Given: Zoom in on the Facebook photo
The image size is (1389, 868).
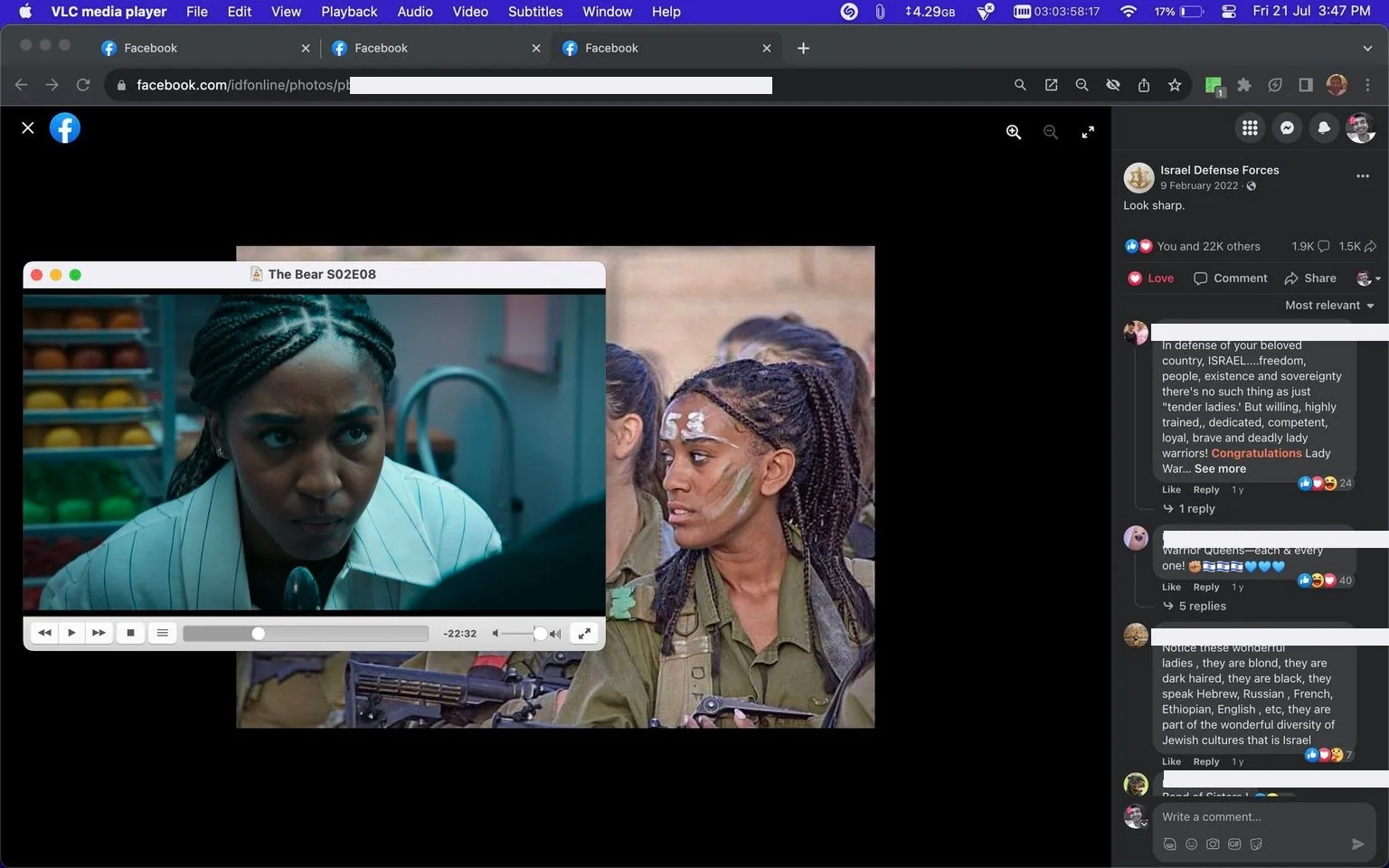Looking at the screenshot, I should (x=1014, y=132).
